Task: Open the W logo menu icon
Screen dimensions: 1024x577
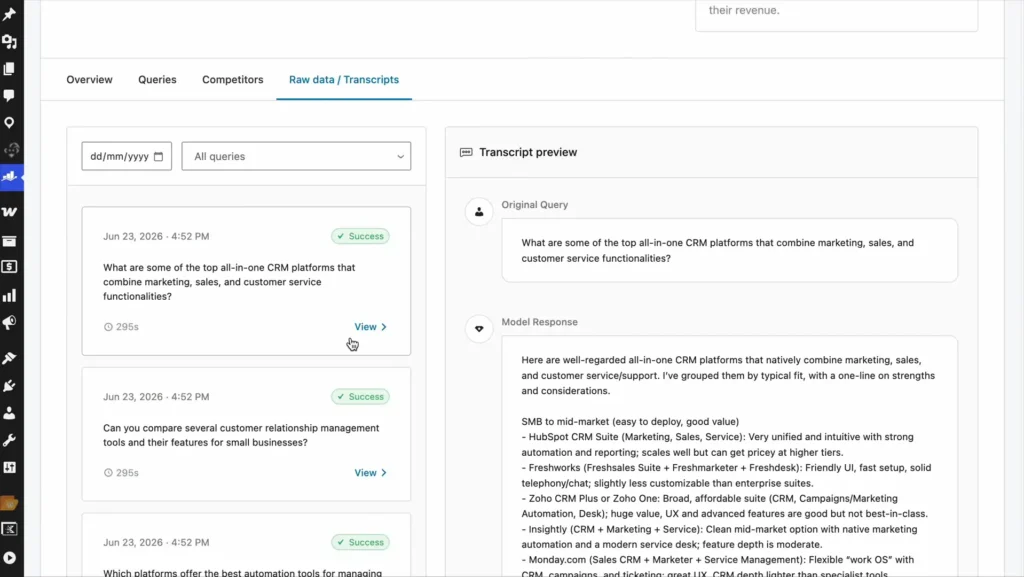Action: click(x=9, y=211)
